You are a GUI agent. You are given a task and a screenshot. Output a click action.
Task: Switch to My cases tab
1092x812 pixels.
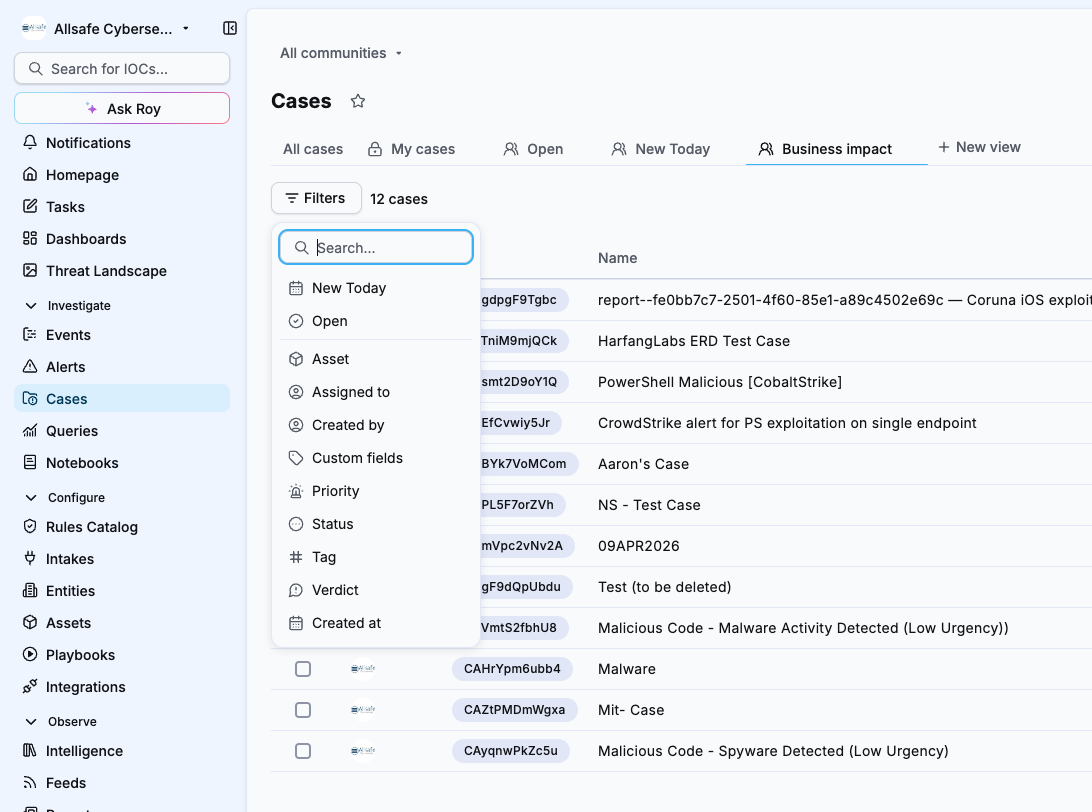click(x=412, y=150)
